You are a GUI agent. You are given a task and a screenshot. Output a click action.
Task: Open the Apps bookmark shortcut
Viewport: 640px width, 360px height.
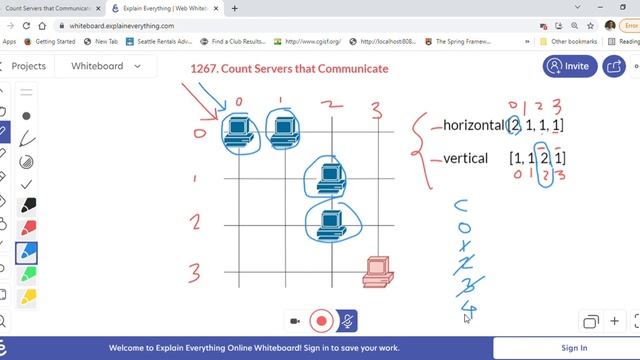click(8, 42)
